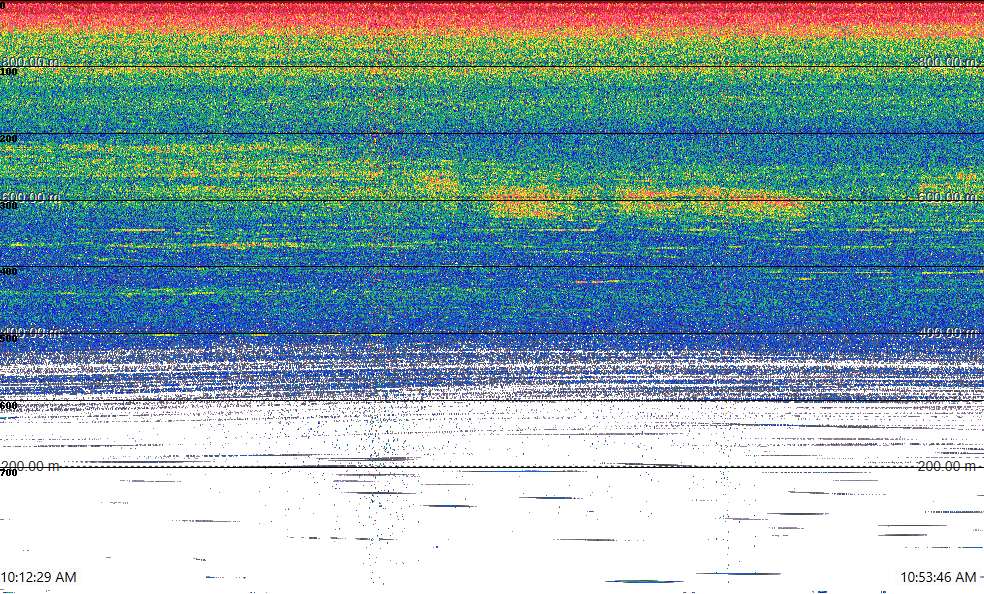Click the 600.00 m label on right edge
The width and height of the screenshot is (984, 594).
tap(948, 196)
